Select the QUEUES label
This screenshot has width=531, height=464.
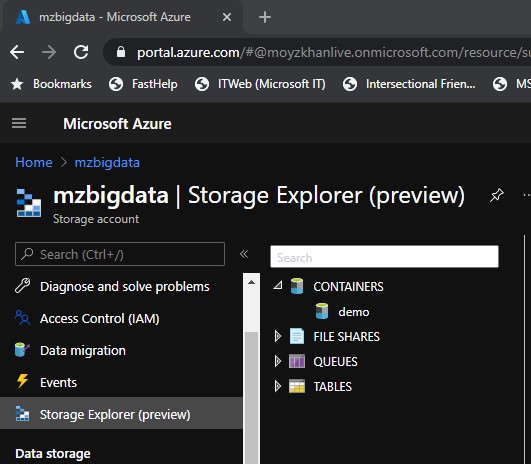(x=335, y=362)
